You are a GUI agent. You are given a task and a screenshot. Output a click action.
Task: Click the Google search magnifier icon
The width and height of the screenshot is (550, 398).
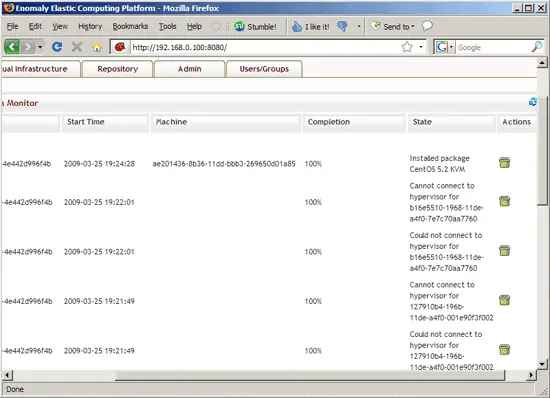tap(537, 47)
